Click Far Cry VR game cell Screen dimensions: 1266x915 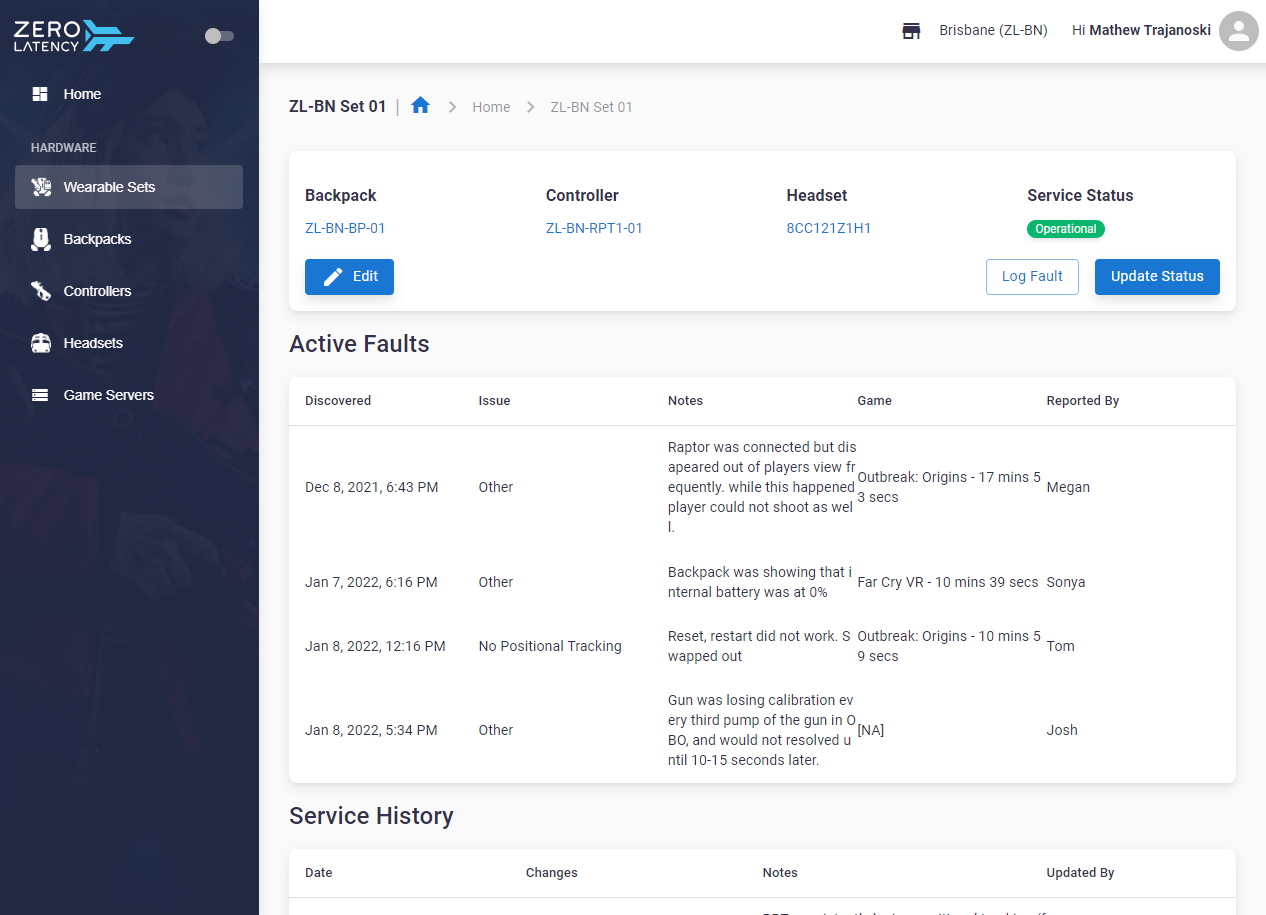[x=948, y=582]
